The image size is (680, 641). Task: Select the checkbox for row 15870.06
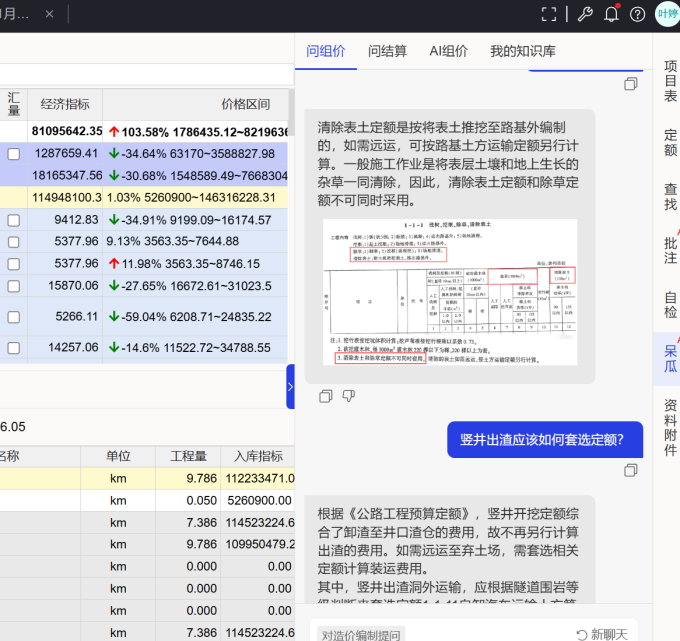tap(14, 285)
